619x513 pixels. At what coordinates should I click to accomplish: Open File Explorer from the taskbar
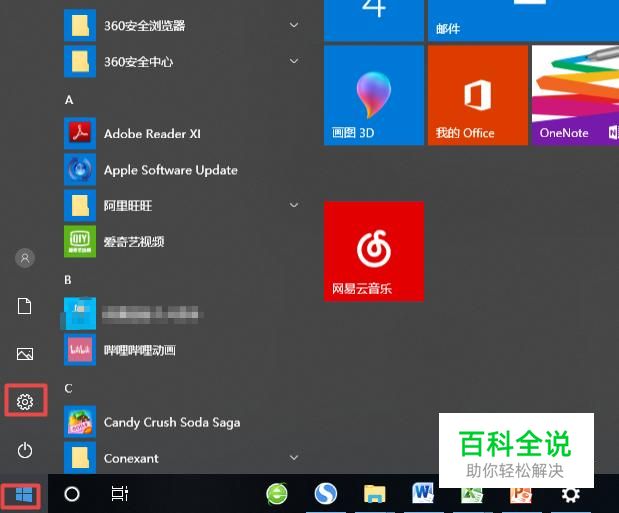pyautogui.click(x=375, y=494)
